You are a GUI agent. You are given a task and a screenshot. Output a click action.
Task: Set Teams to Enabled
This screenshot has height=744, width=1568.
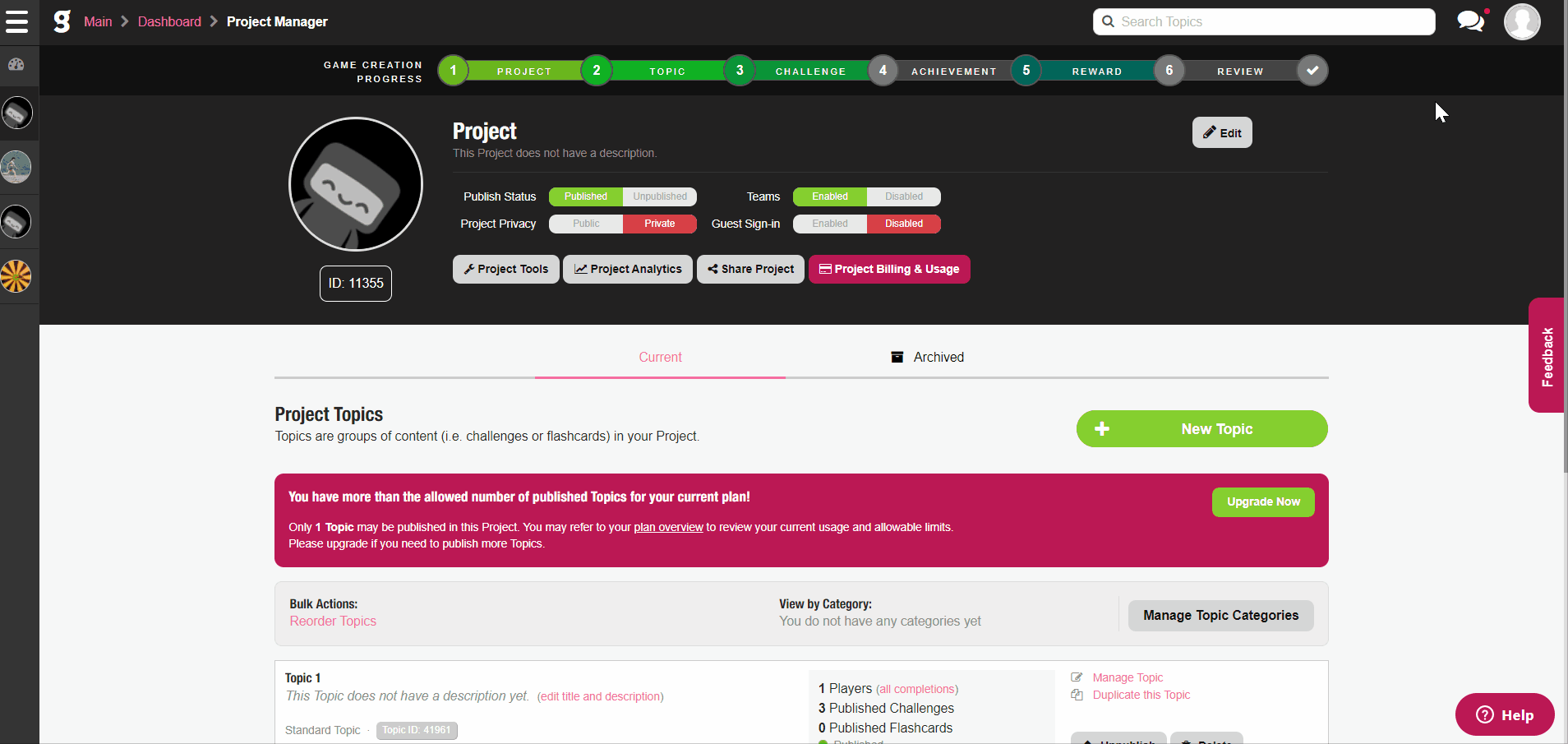point(830,196)
